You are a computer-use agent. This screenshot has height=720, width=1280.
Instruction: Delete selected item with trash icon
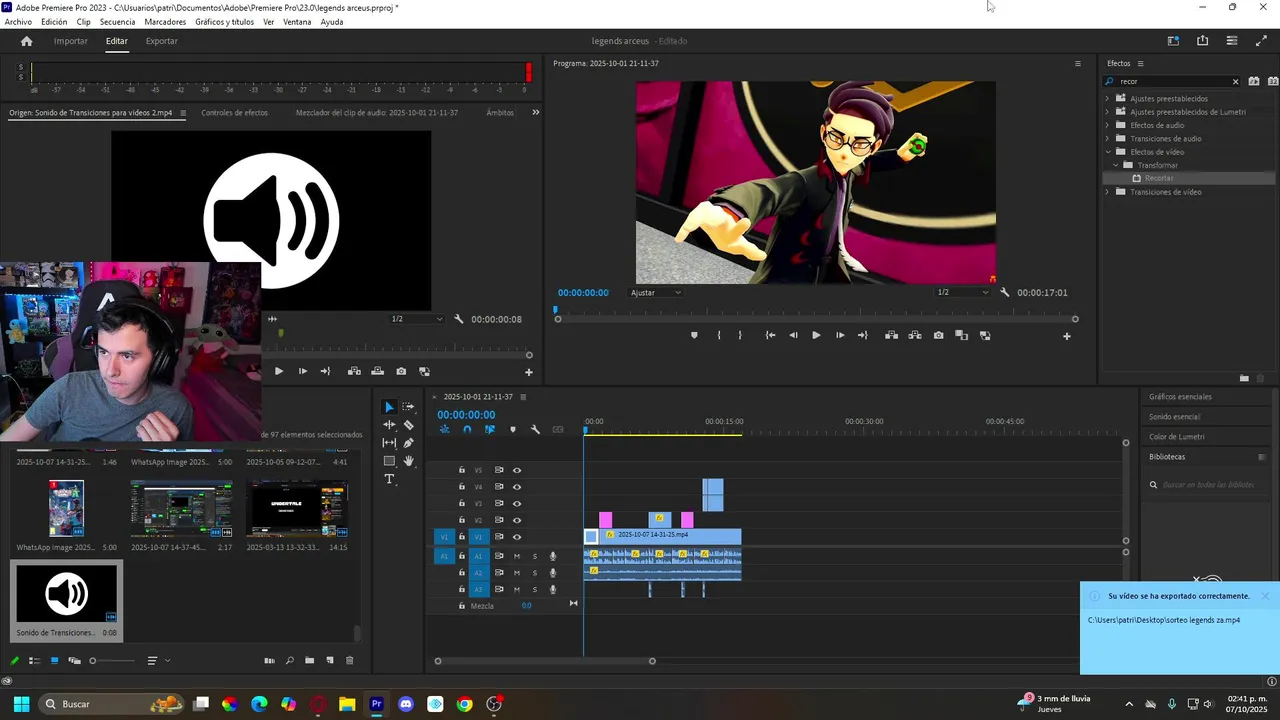pyautogui.click(x=349, y=660)
